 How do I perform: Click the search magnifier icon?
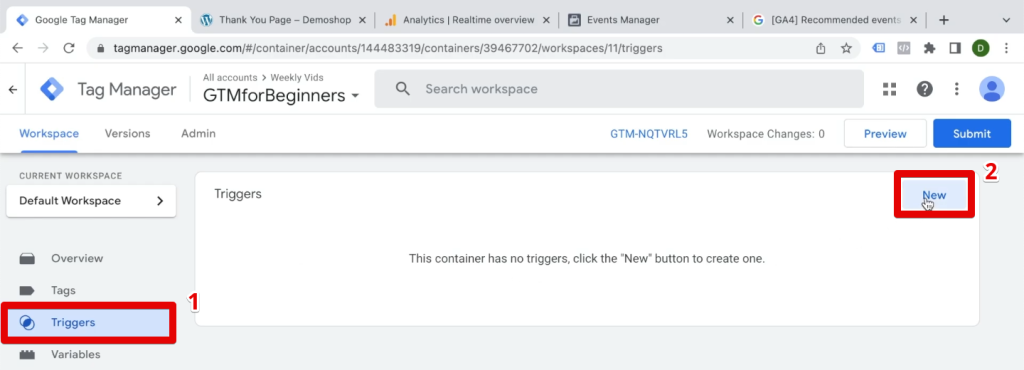coord(403,89)
